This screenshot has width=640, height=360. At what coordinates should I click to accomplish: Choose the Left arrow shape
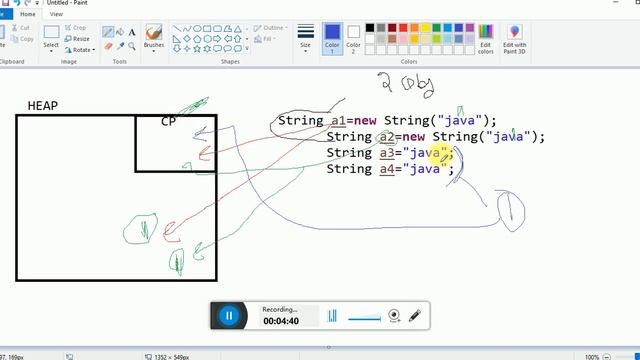228,39
